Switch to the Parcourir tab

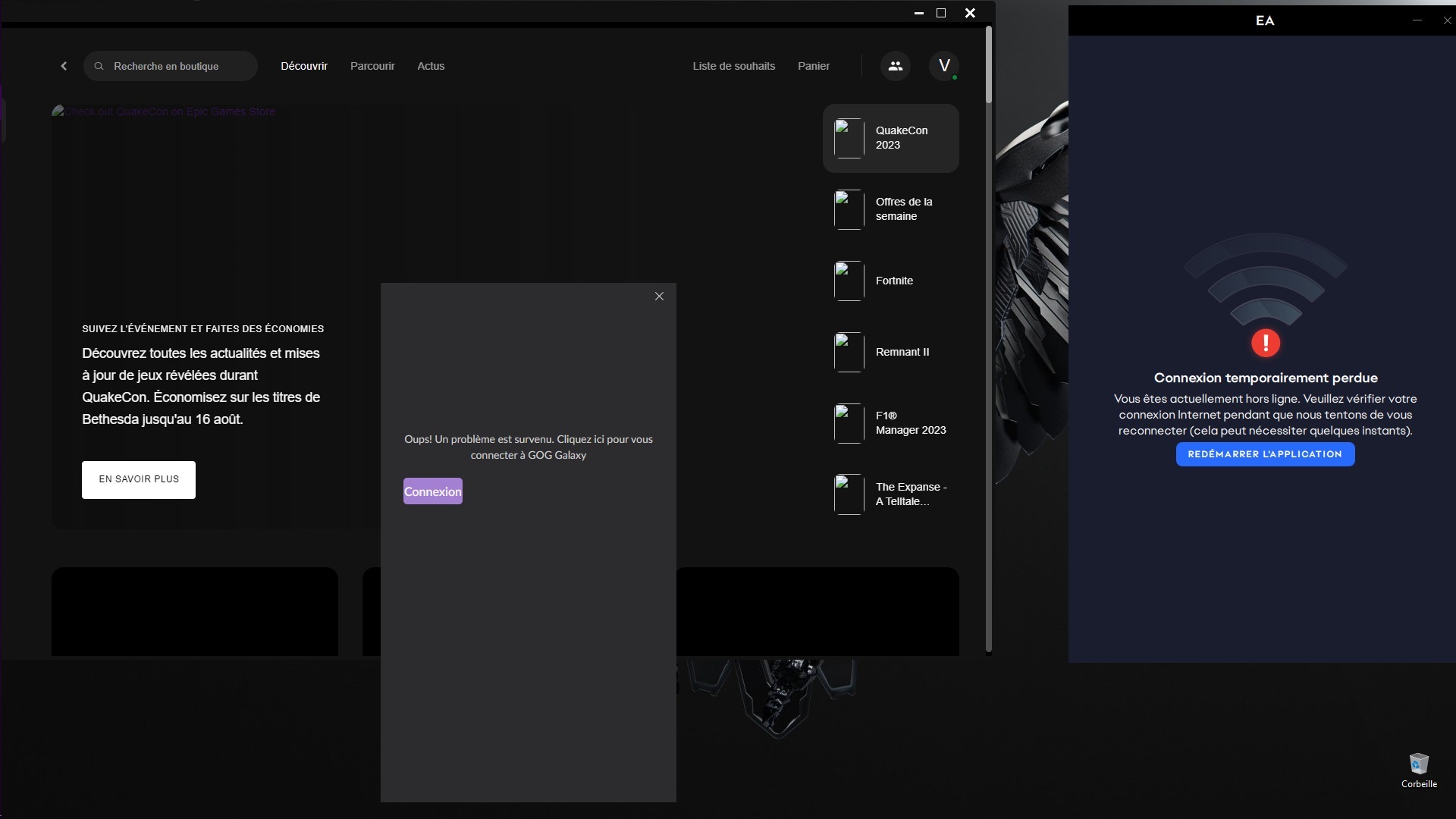(372, 66)
